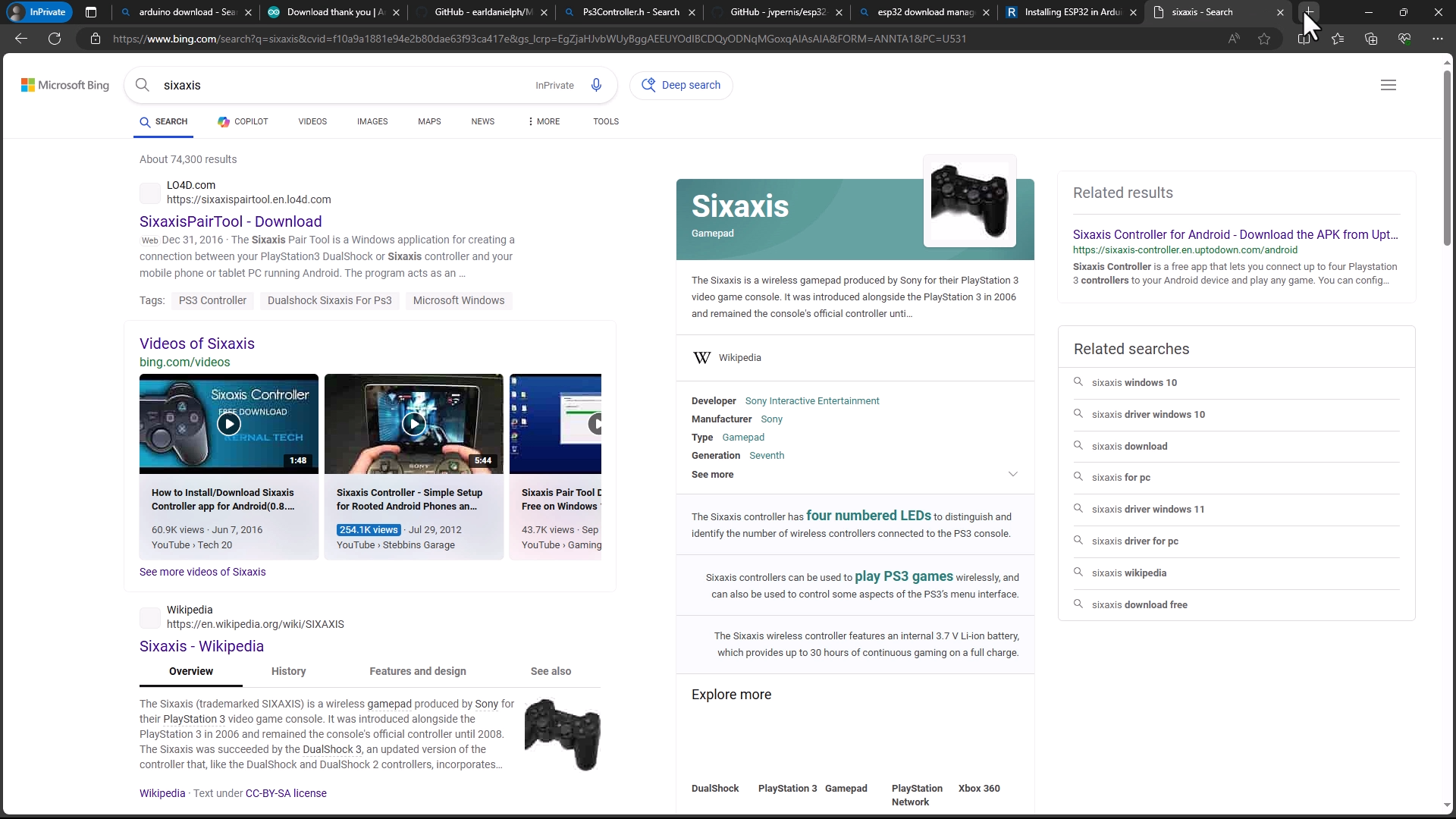Switch to Installing ESP32 in Arduino tab
Viewport: 1456px width, 819px height.
[1071, 12]
